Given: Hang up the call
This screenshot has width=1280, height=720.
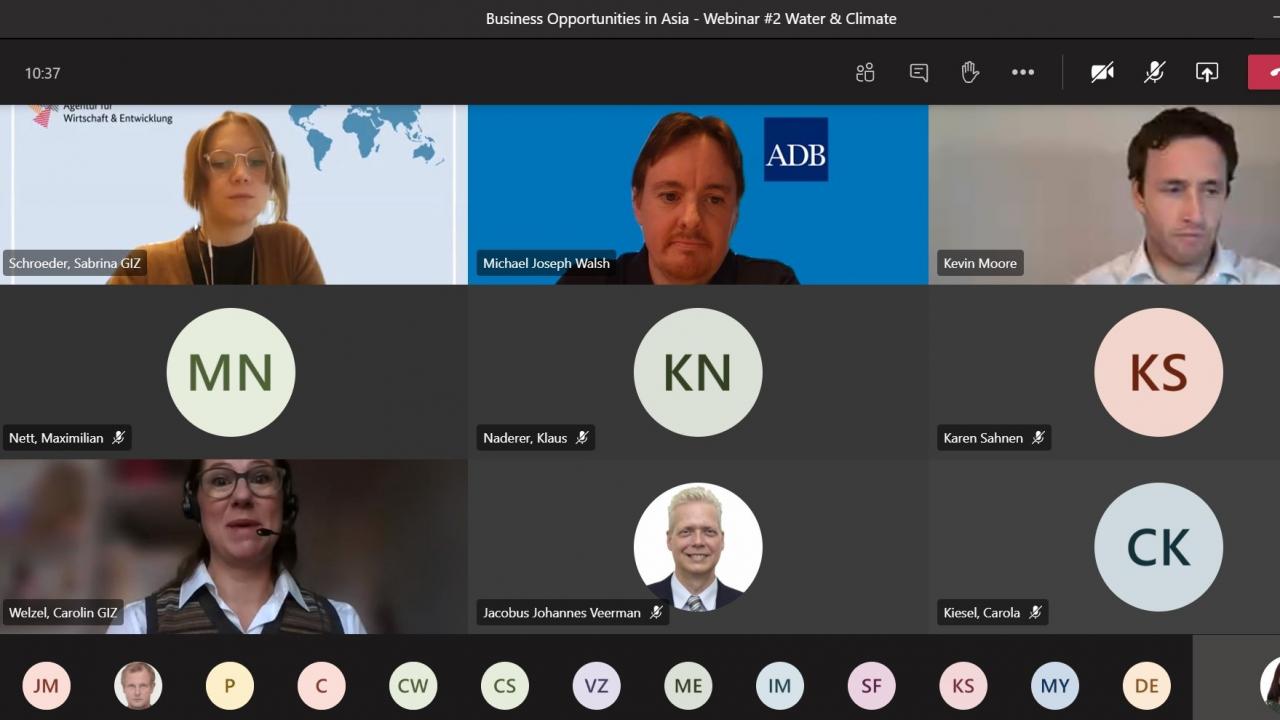Looking at the screenshot, I should point(1264,72).
